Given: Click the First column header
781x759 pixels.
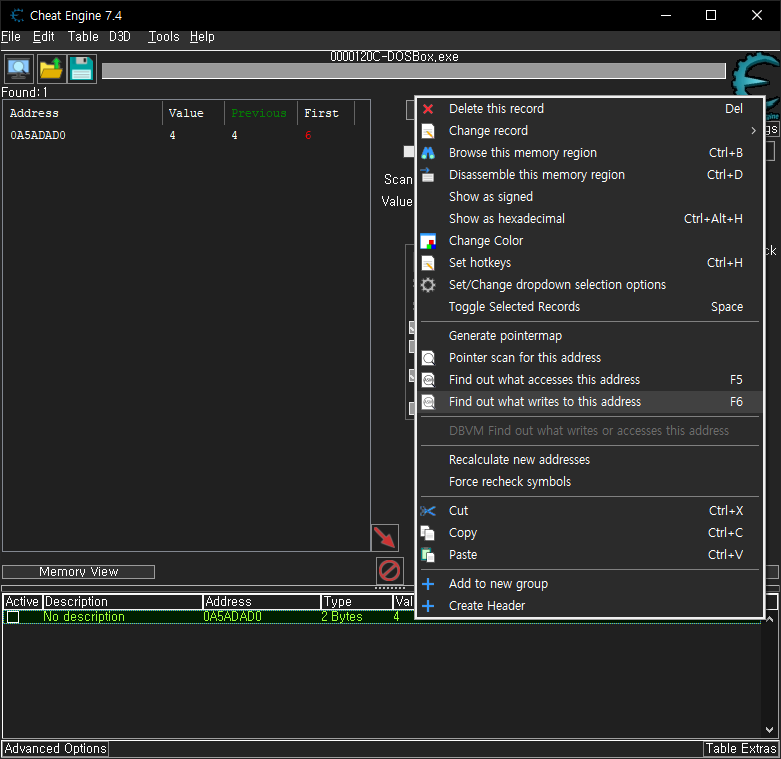Looking at the screenshot, I should point(326,113).
